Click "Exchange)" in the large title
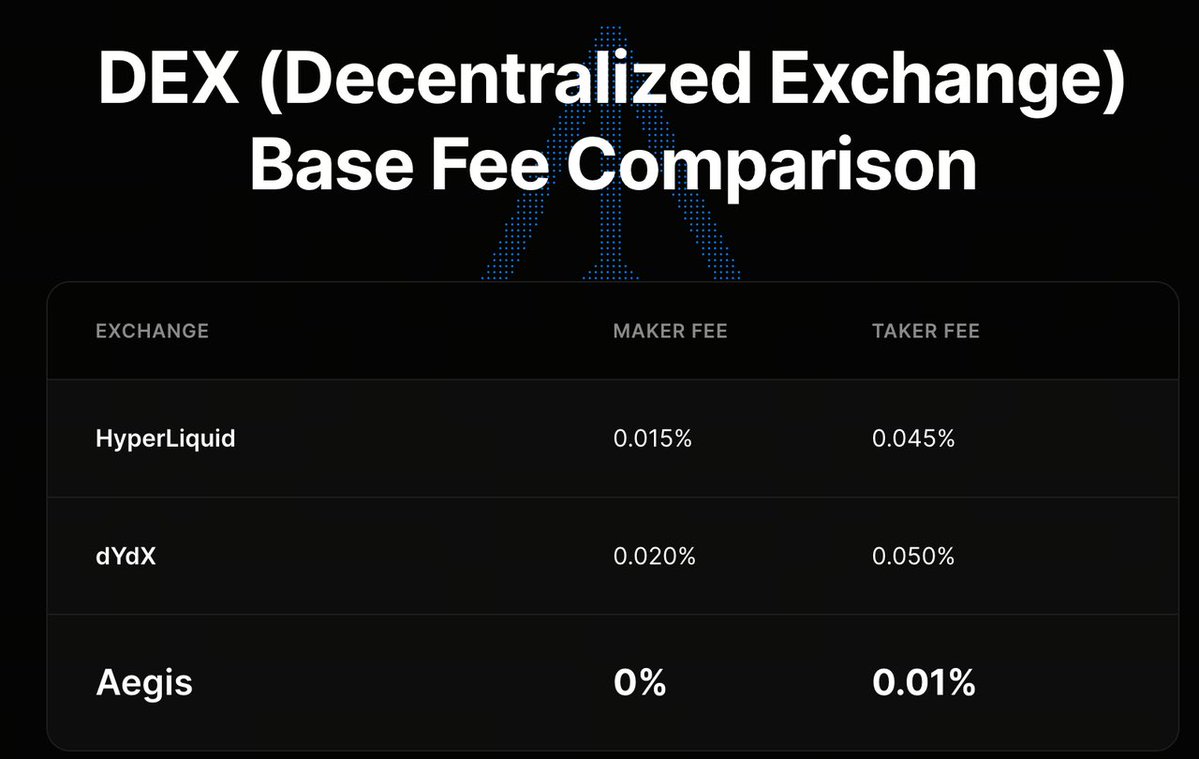 (950, 80)
